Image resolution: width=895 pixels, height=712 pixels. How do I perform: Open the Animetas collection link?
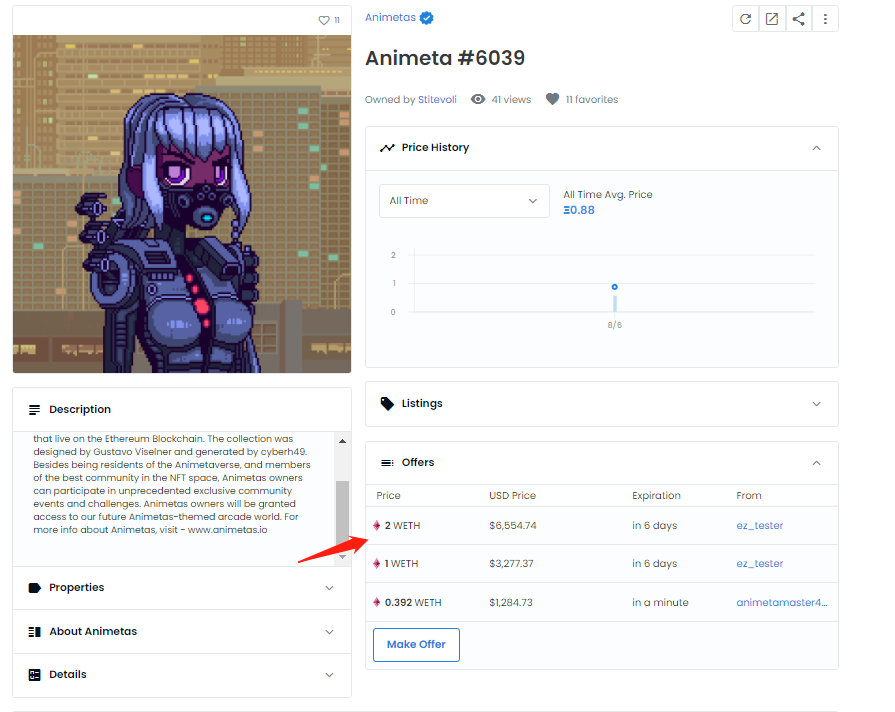point(390,18)
